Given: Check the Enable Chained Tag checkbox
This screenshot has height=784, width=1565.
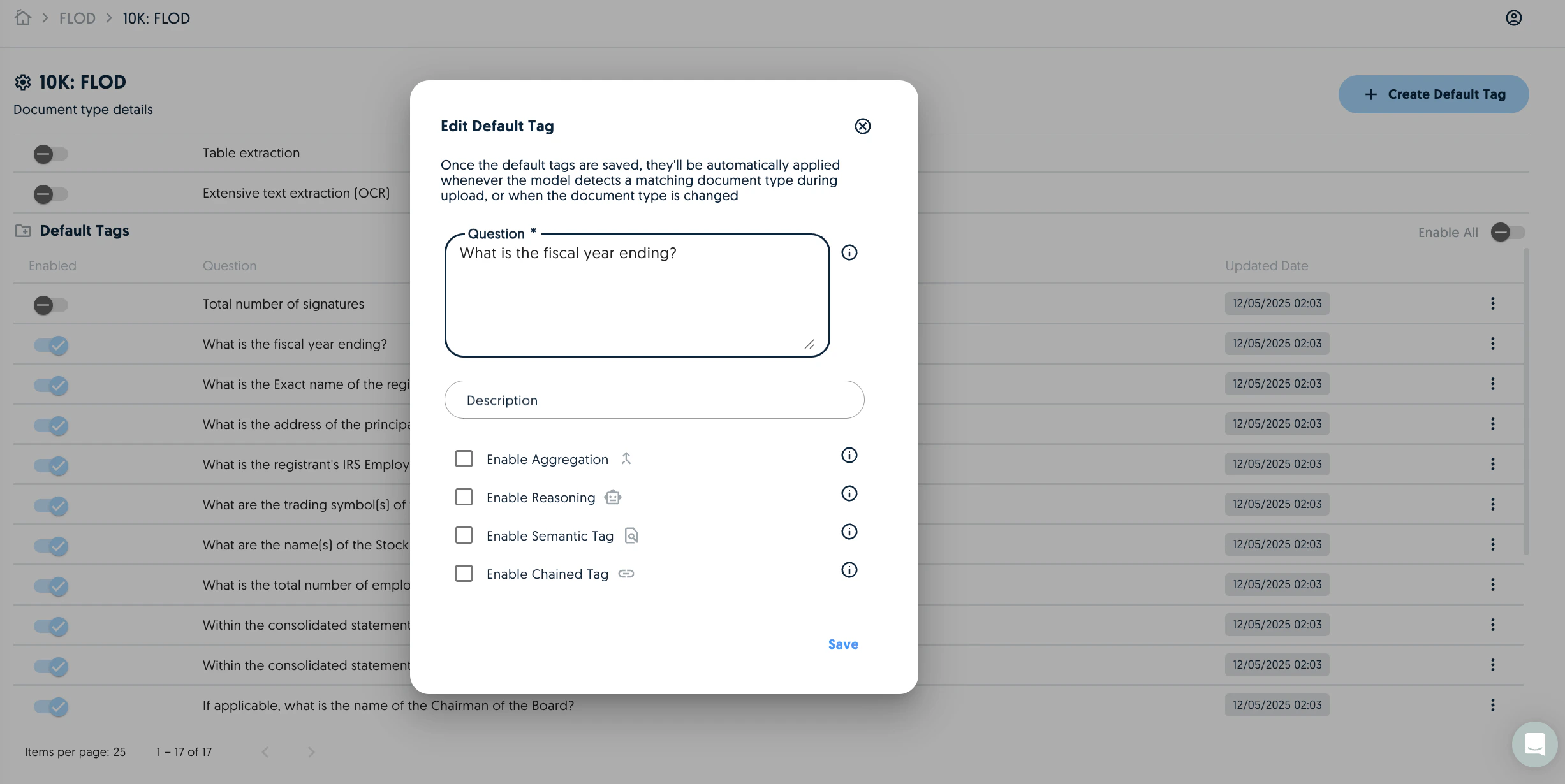Looking at the screenshot, I should pyautogui.click(x=464, y=574).
